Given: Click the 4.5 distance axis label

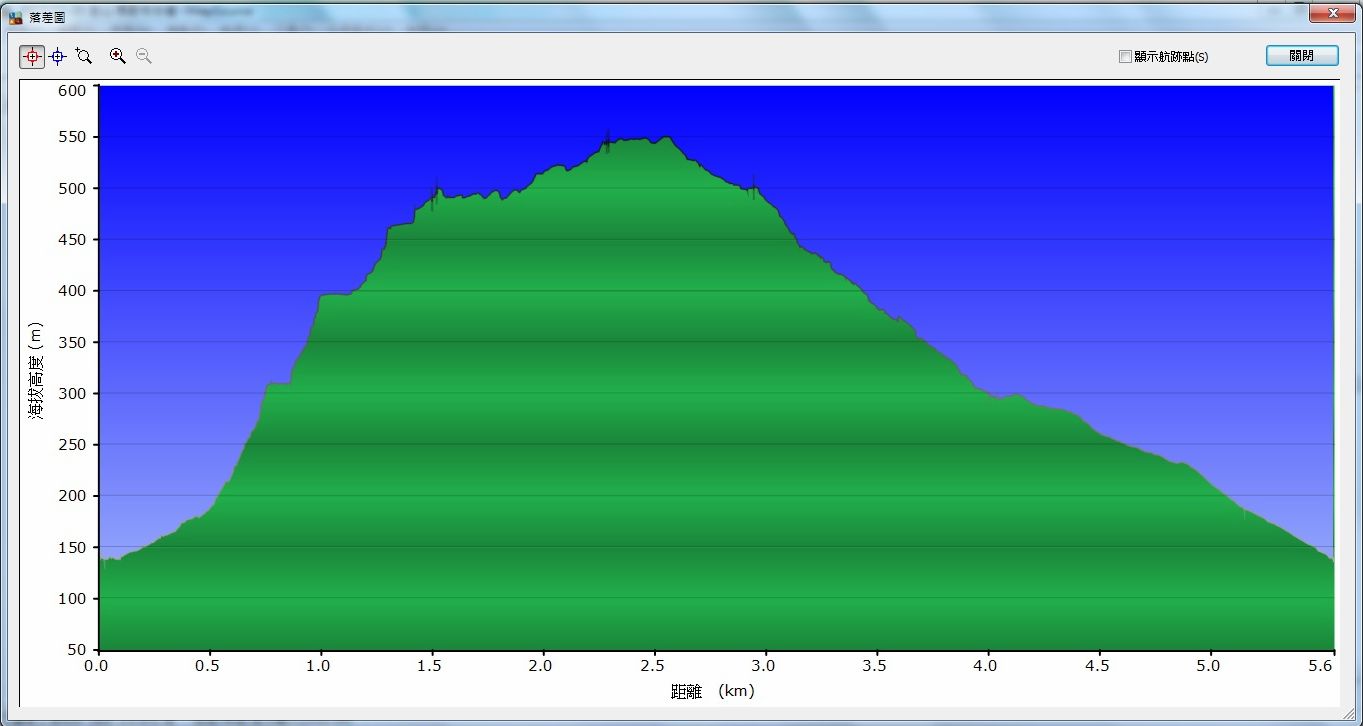Looking at the screenshot, I should pyautogui.click(x=1098, y=665).
